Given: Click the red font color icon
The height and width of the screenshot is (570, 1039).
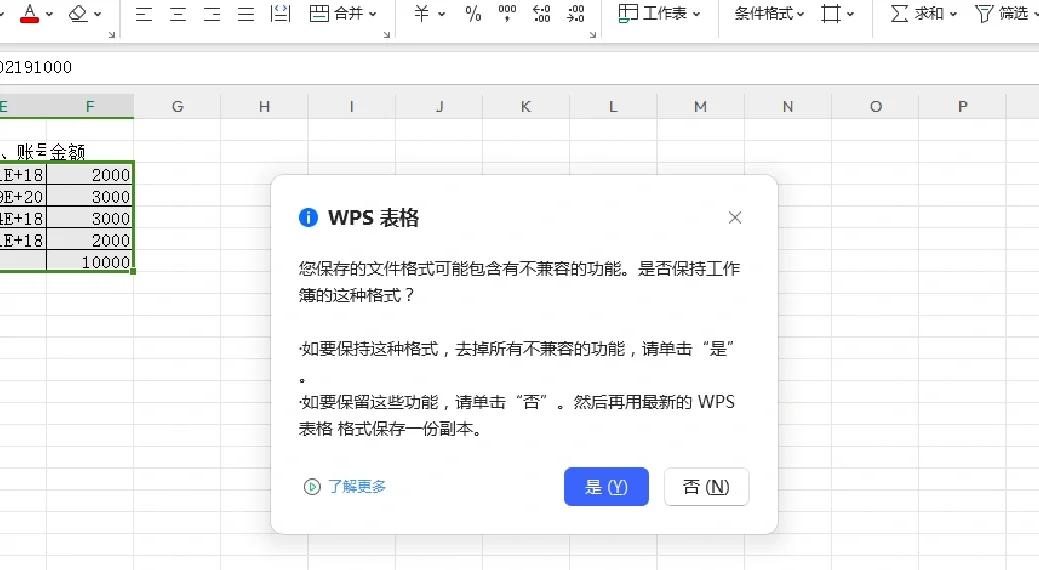Looking at the screenshot, I should (x=30, y=13).
